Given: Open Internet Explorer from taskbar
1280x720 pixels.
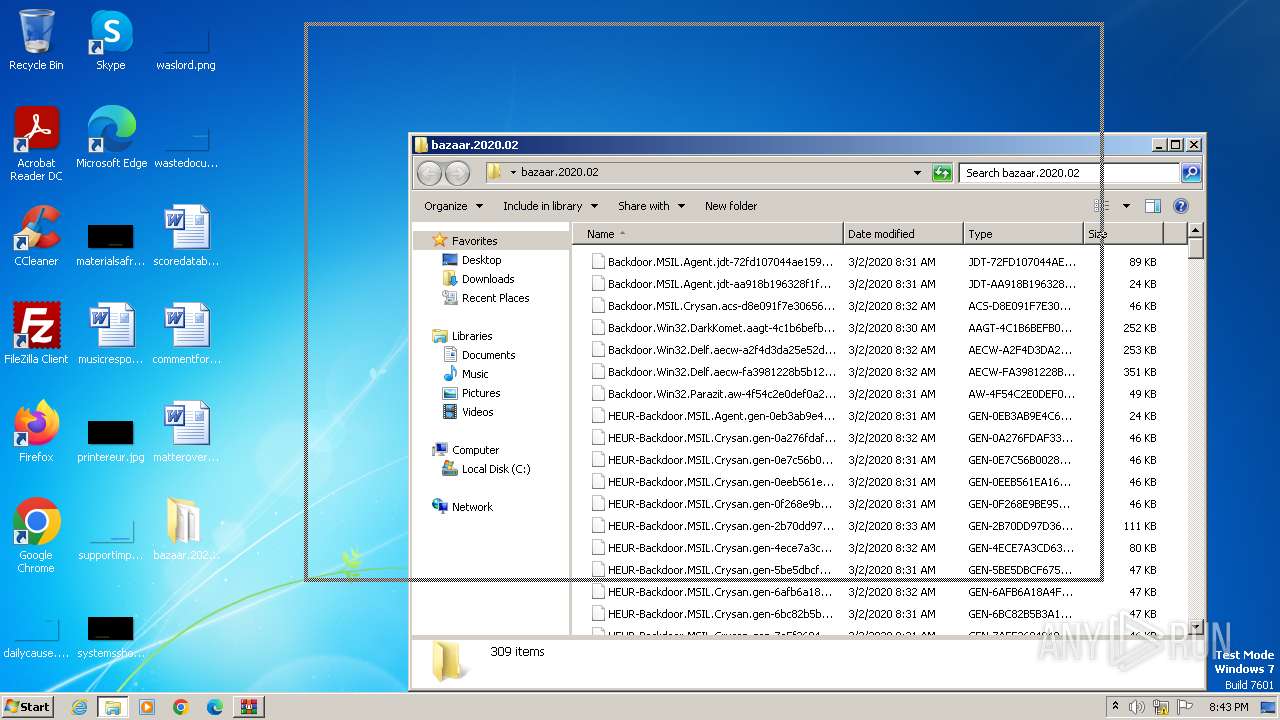Looking at the screenshot, I should click(x=79, y=707).
